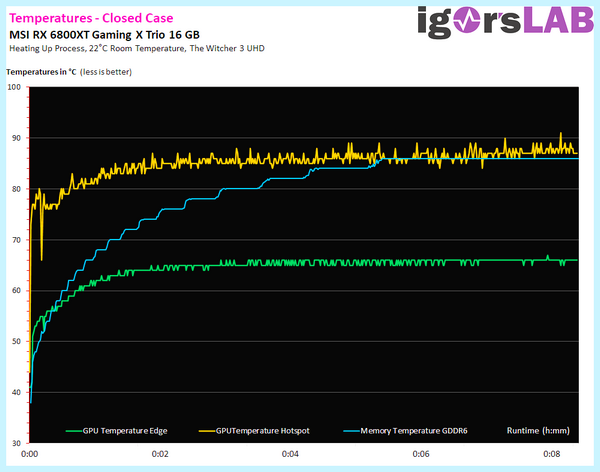This screenshot has width=600, height=472.
Task: Click the y-axis value 100
Action: coord(14,87)
